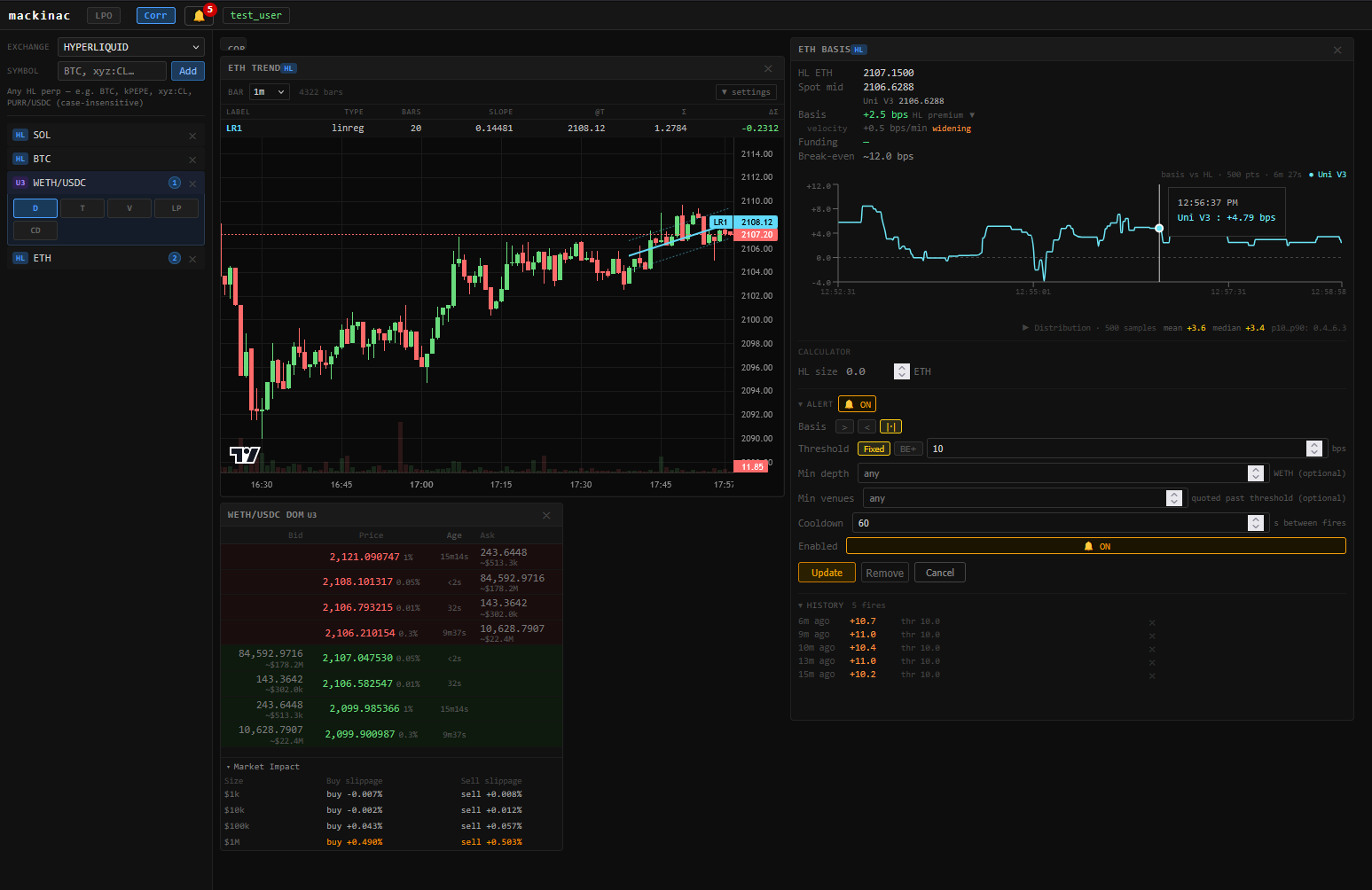Toggle the Enabled ON alert bar
1372x890 pixels.
point(1096,546)
